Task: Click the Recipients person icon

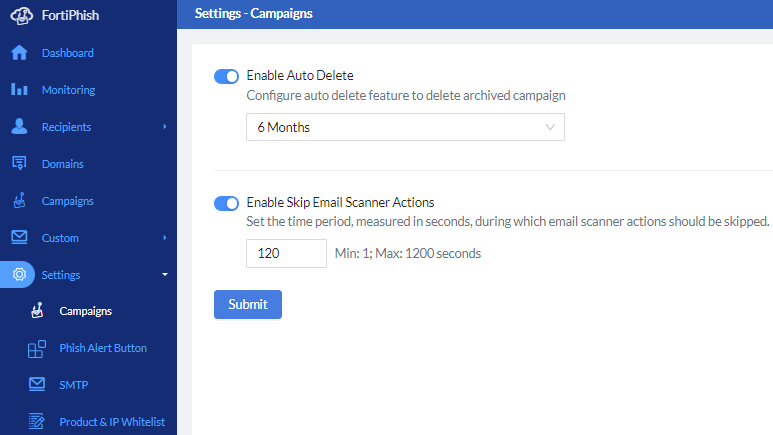Action: click(19, 127)
